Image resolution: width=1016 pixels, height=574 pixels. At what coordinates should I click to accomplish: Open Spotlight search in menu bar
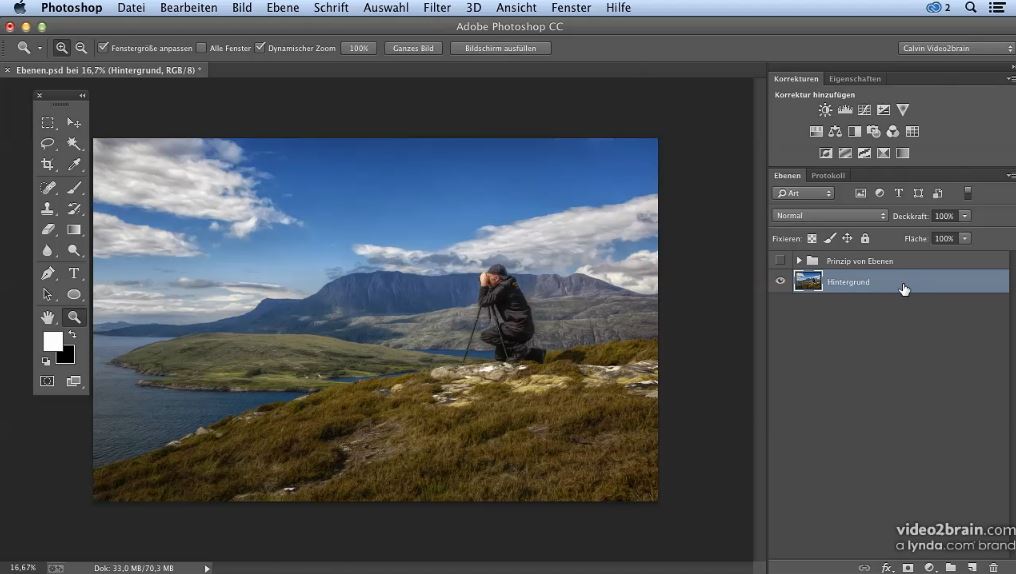(971, 8)
